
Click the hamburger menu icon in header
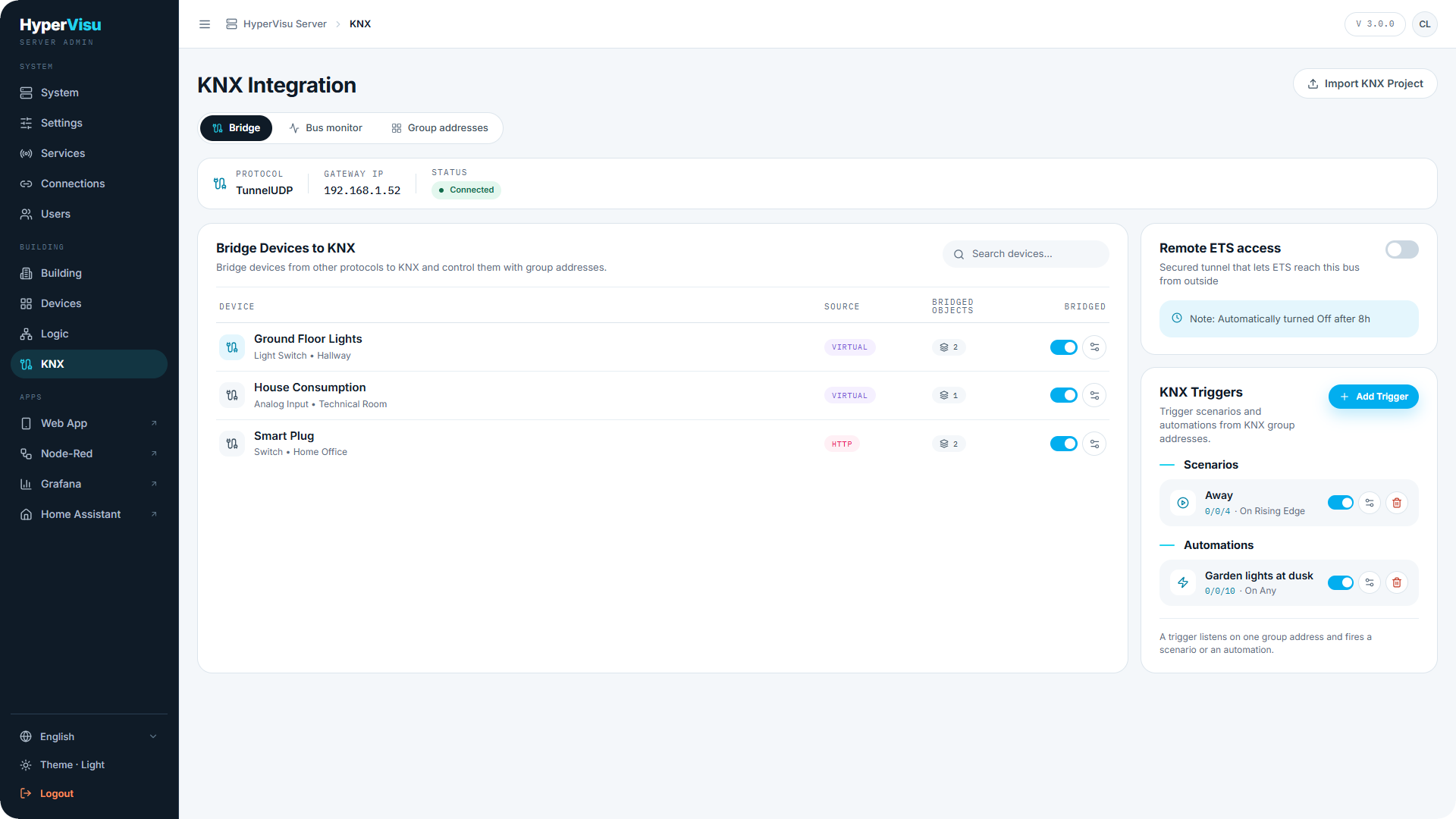coord(205,24)
